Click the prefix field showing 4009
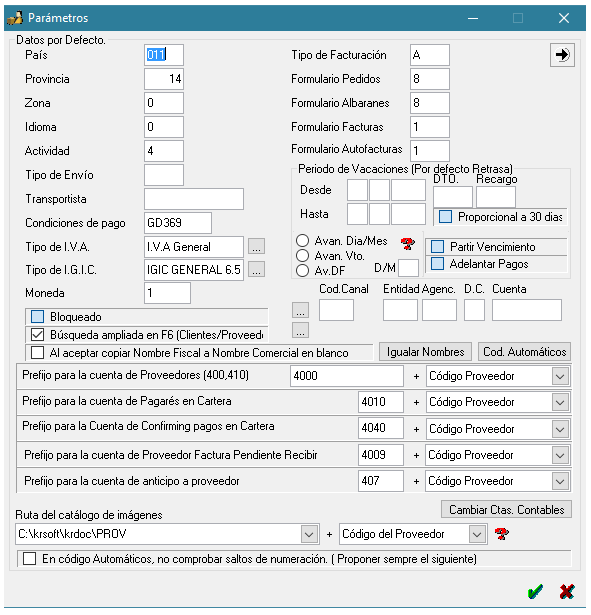591x615 pixels. 381,455
